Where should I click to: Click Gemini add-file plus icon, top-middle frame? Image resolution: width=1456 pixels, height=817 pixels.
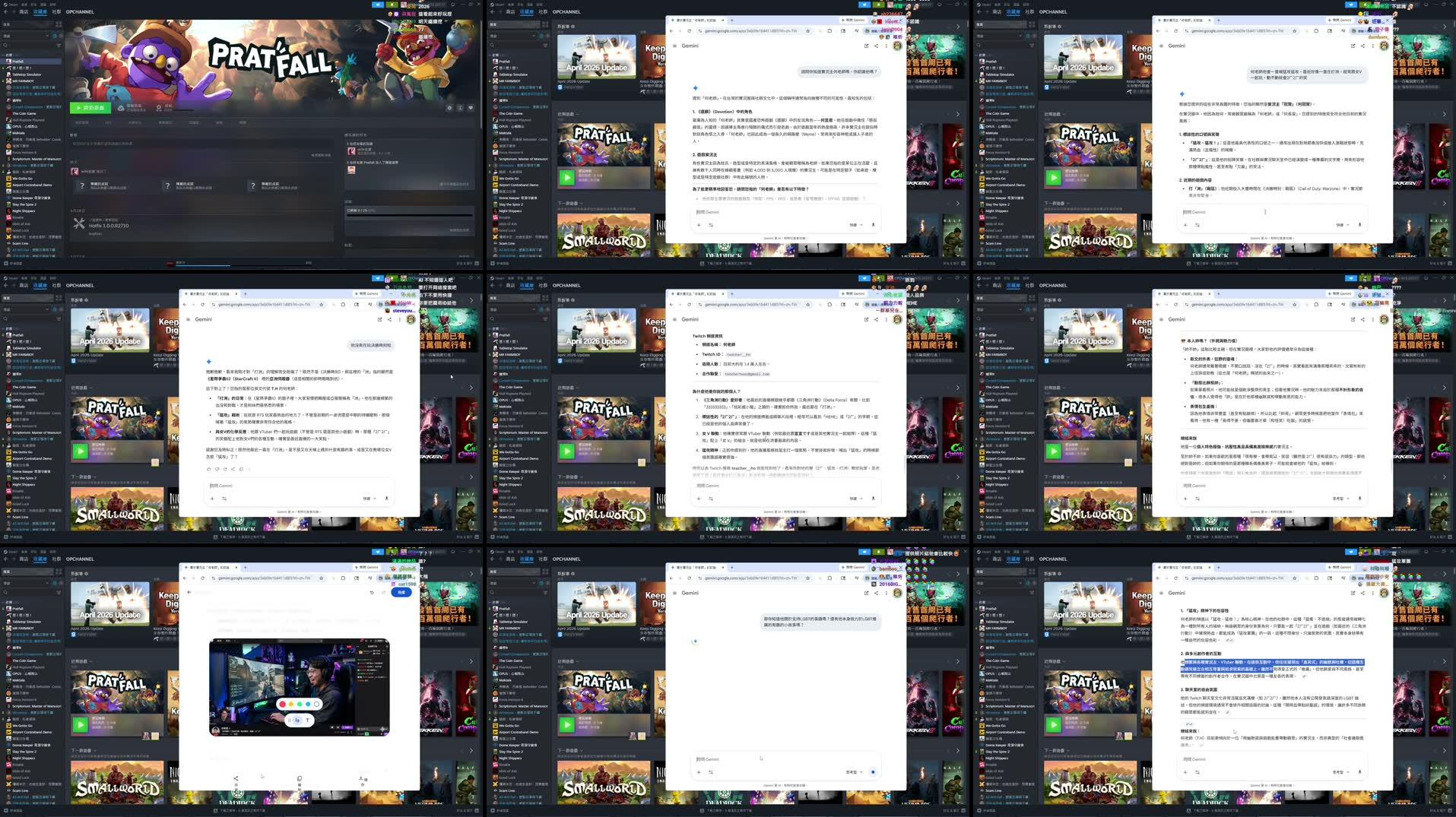[699, 225]
